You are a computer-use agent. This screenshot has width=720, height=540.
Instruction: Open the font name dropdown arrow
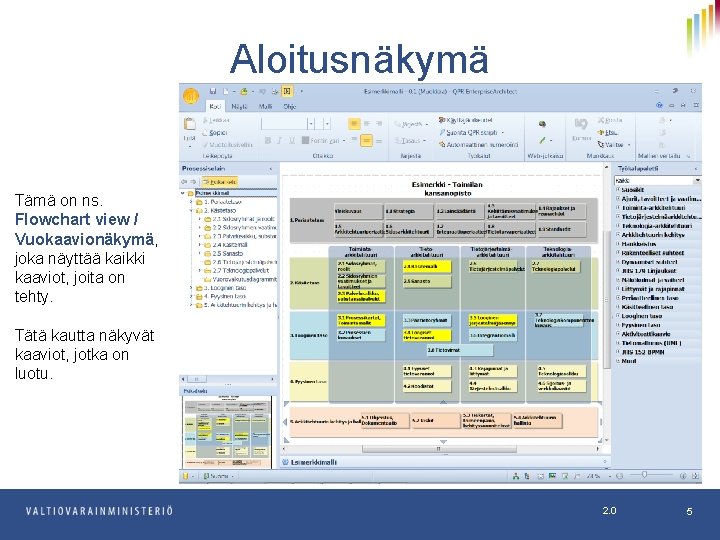pos(311,124)
